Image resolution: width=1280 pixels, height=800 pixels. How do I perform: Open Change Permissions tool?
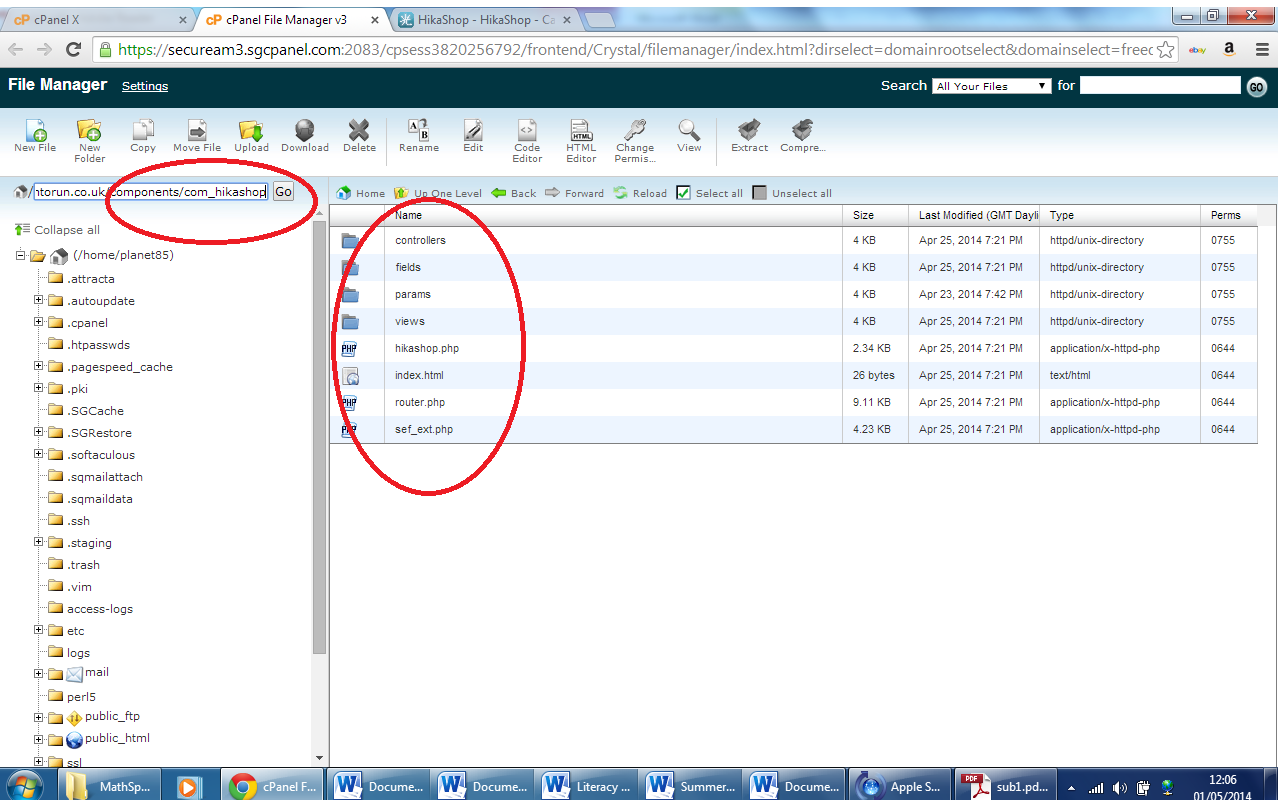coord(635,130)
